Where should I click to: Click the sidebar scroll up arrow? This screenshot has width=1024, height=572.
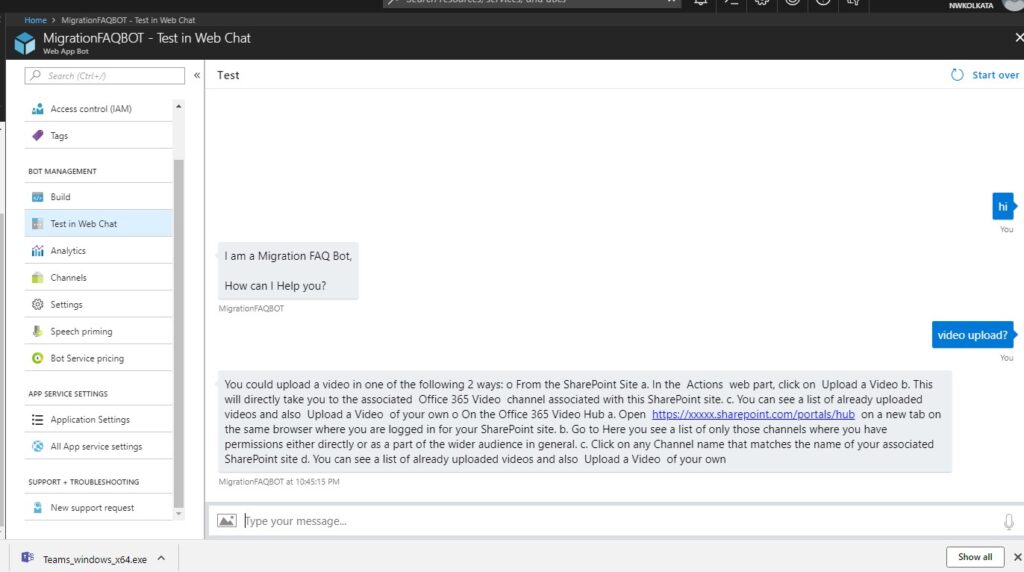click(178, 106)
